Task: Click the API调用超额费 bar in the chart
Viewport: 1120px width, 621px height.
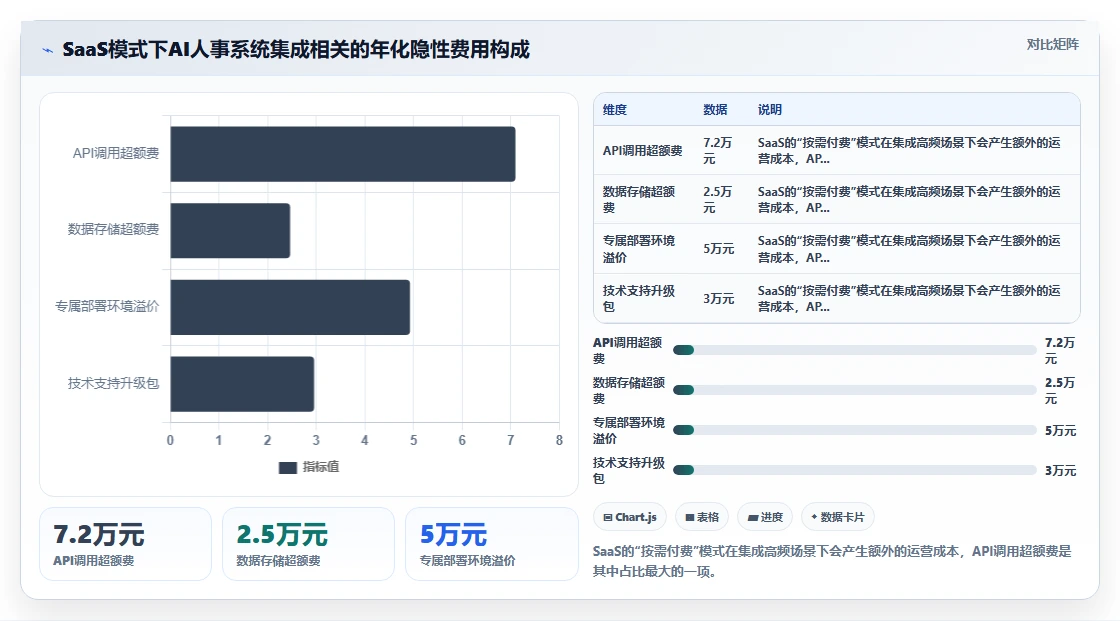Action: [343, 154]
